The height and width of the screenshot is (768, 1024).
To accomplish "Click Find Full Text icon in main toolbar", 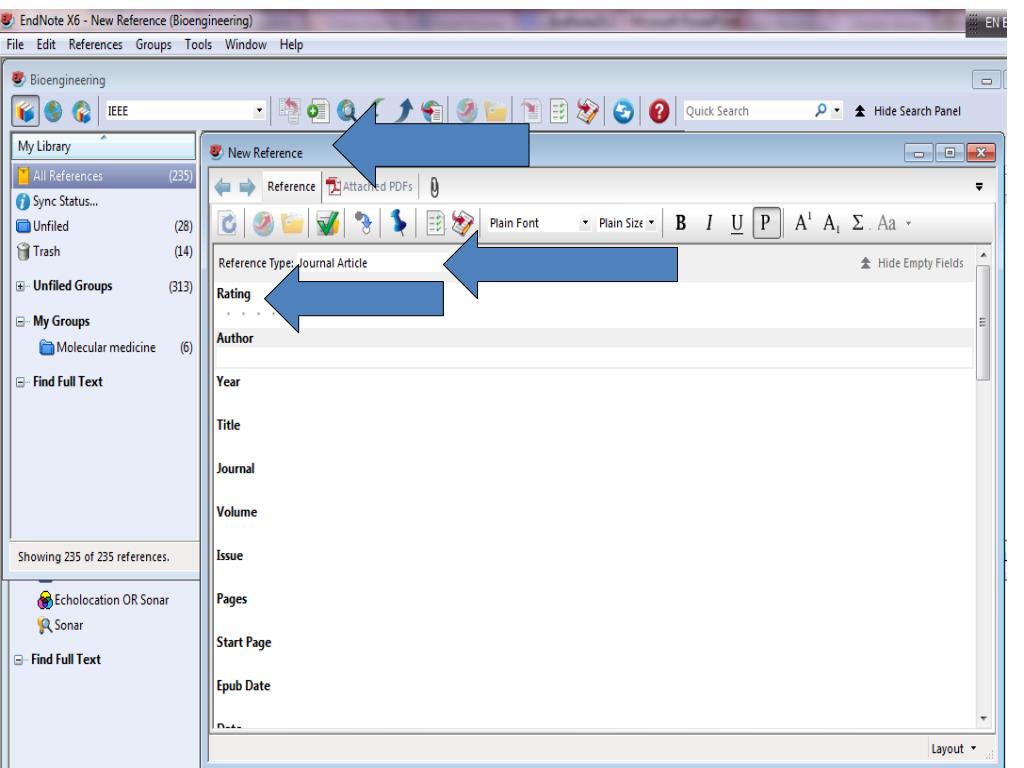I will (x=432, y=111).
